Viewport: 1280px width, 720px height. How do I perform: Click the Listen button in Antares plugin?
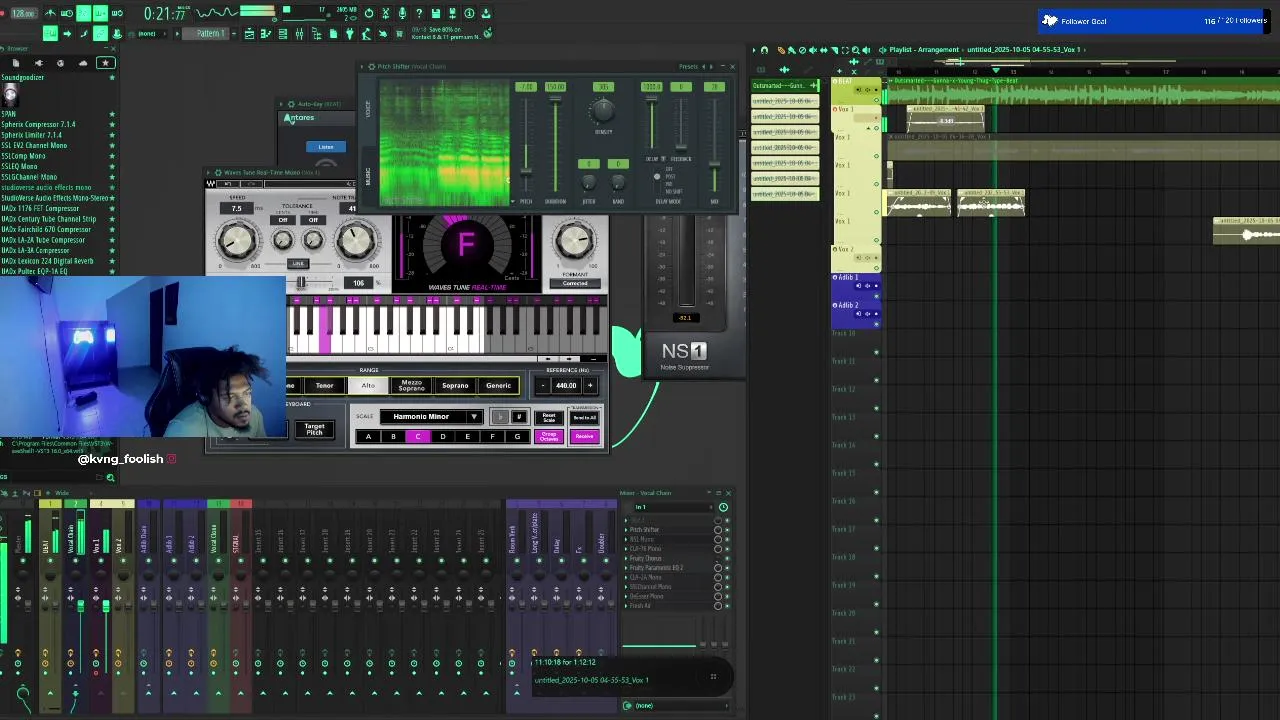[326, 147]
